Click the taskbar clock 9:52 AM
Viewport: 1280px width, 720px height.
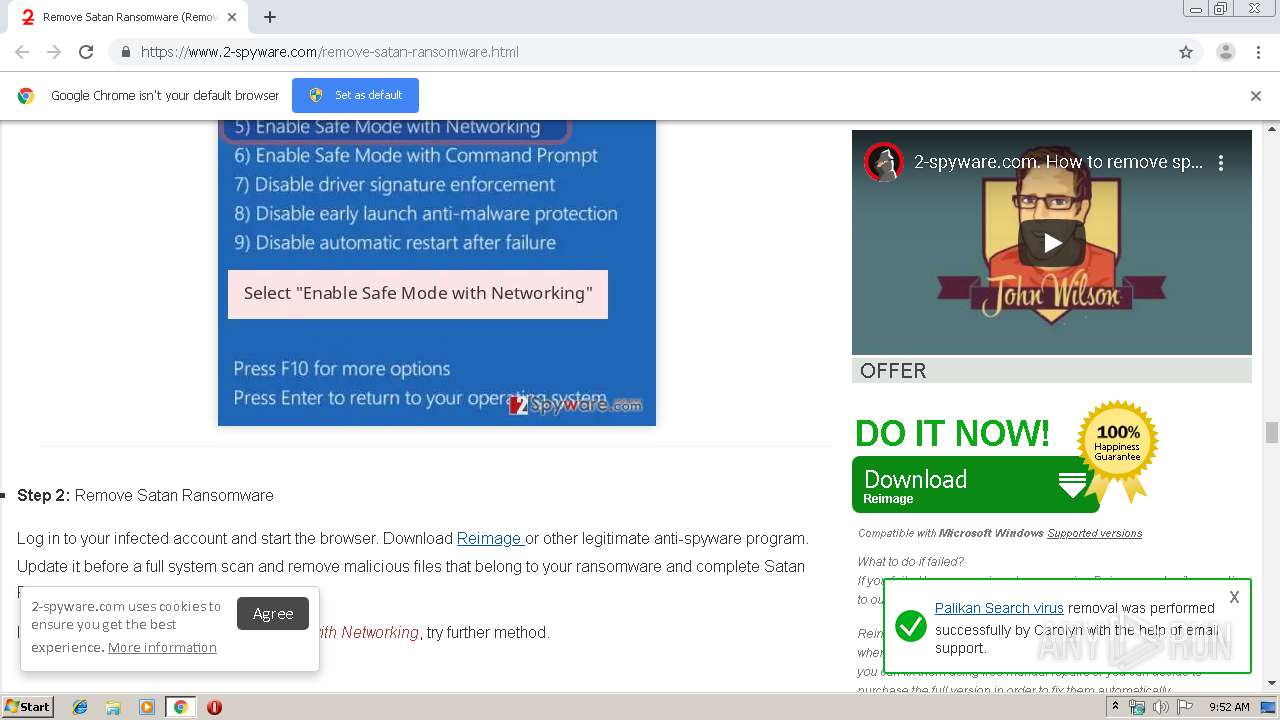(1229, 707)
